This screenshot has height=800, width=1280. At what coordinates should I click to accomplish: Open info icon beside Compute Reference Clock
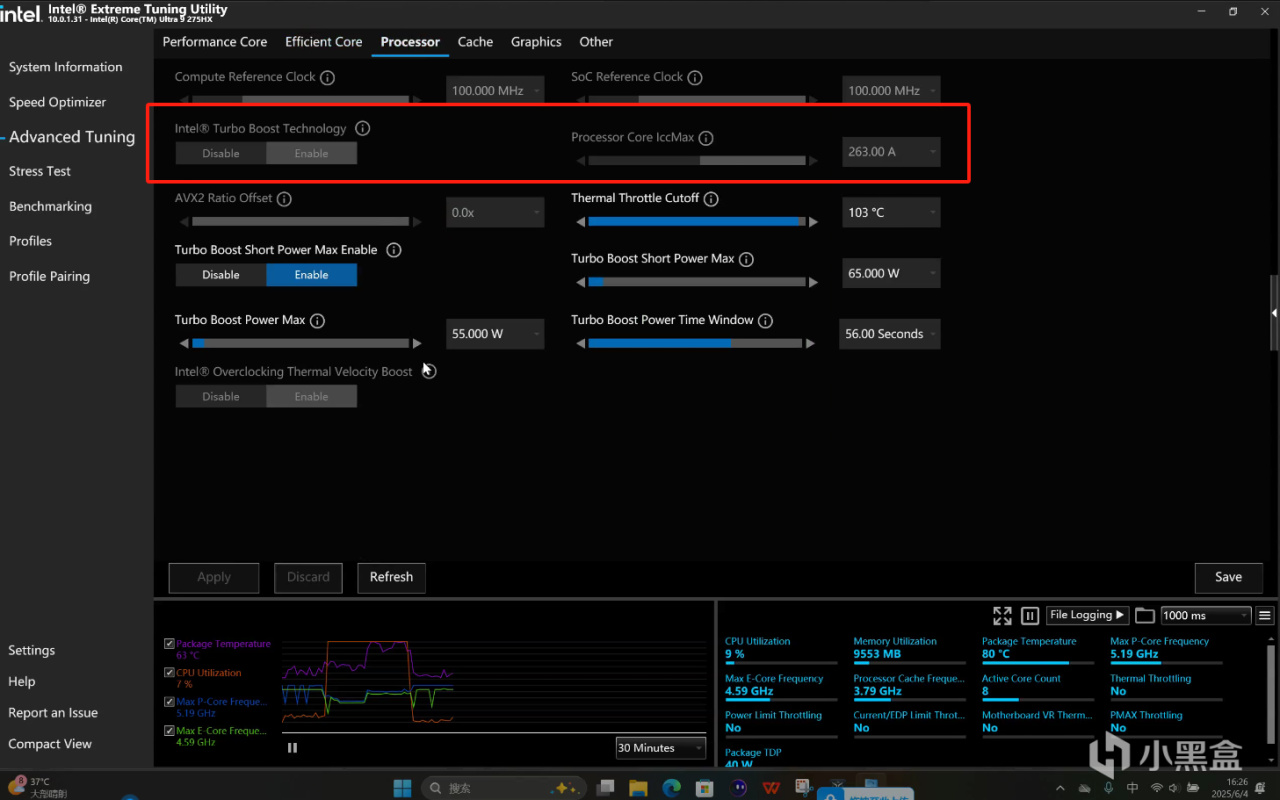(327, 77)
